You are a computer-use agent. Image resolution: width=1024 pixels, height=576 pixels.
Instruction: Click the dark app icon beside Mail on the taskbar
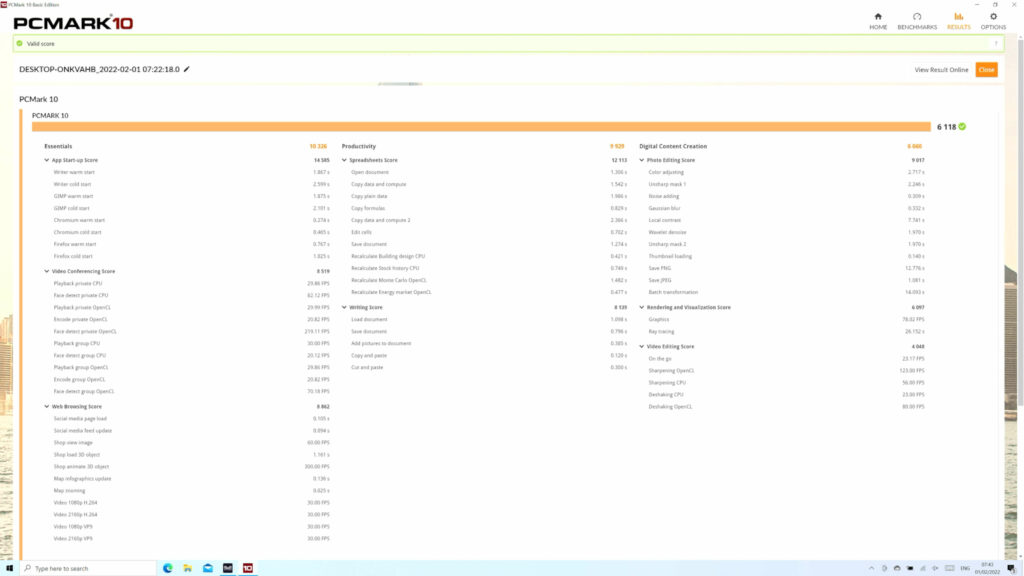[227, 568]
